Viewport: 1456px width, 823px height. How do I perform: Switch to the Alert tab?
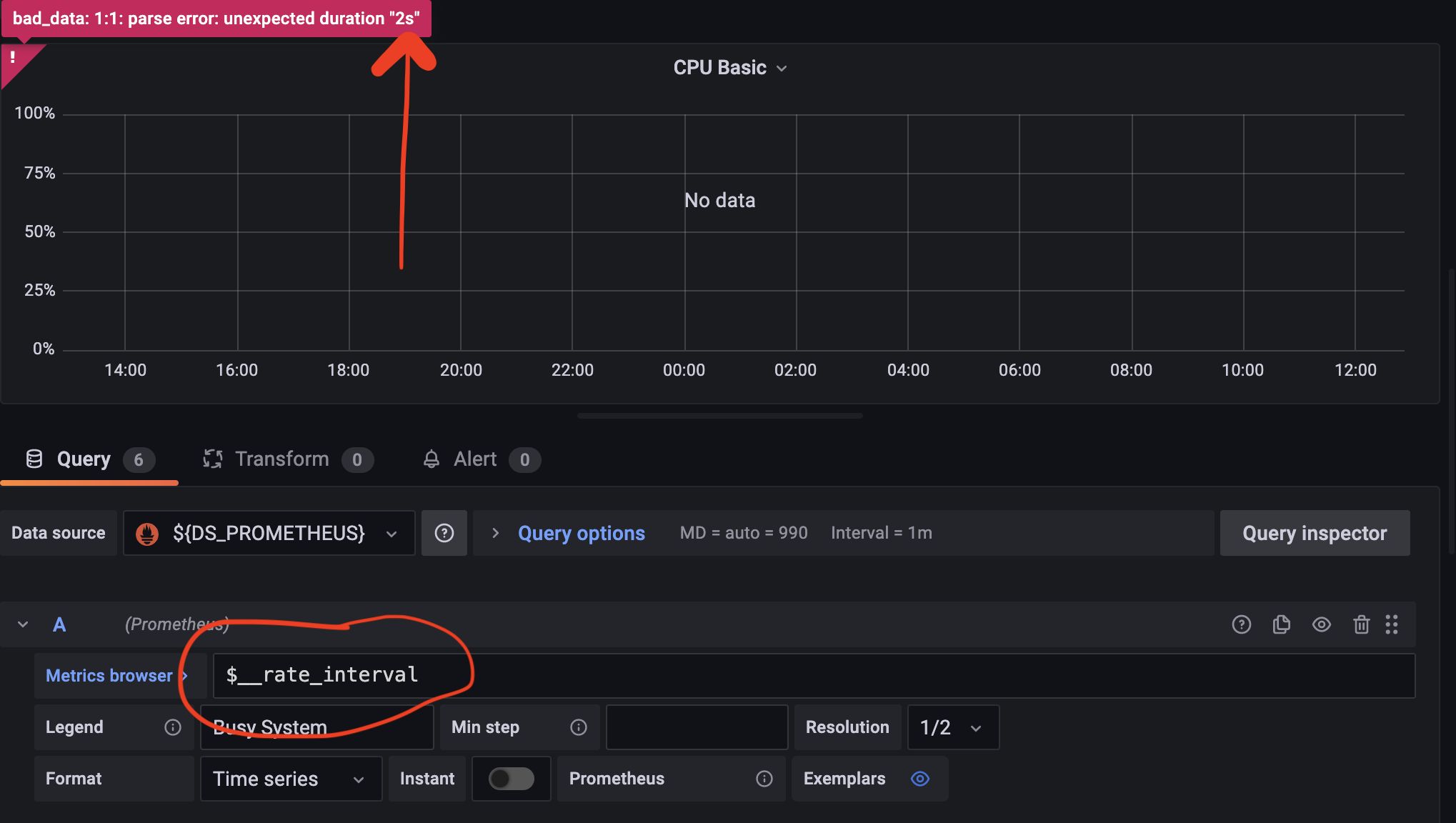[x=475, y=459]
